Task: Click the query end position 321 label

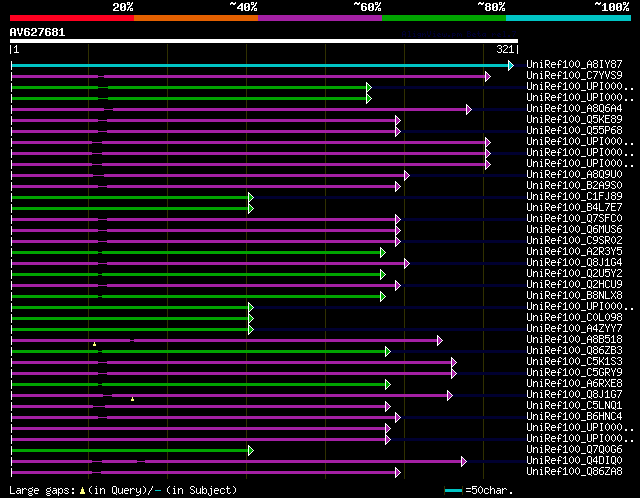Action: [x=505, y=49]
